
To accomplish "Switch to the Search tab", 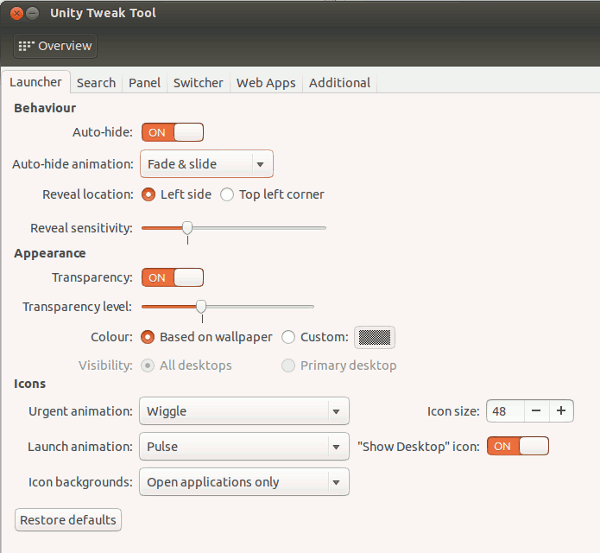I will coord(96,83).
